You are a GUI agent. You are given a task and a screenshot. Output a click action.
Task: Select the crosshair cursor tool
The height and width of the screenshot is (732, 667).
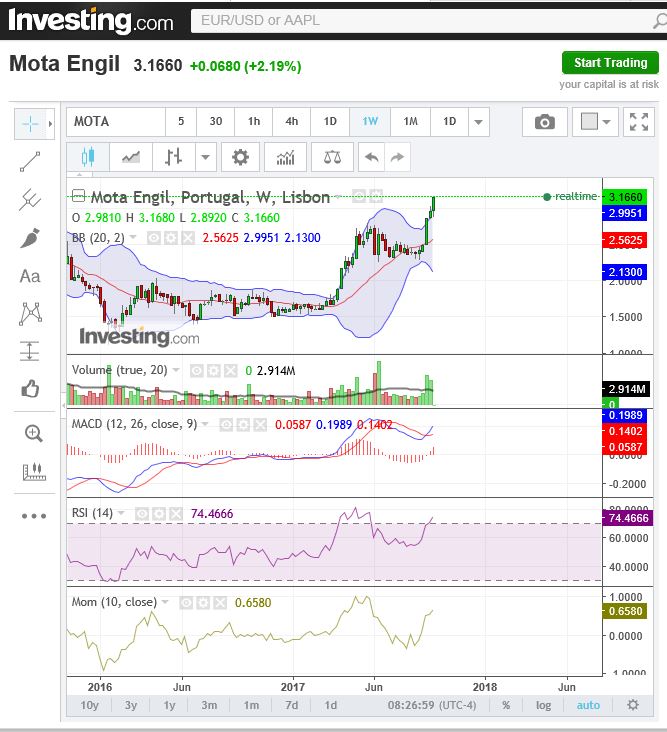30,124
